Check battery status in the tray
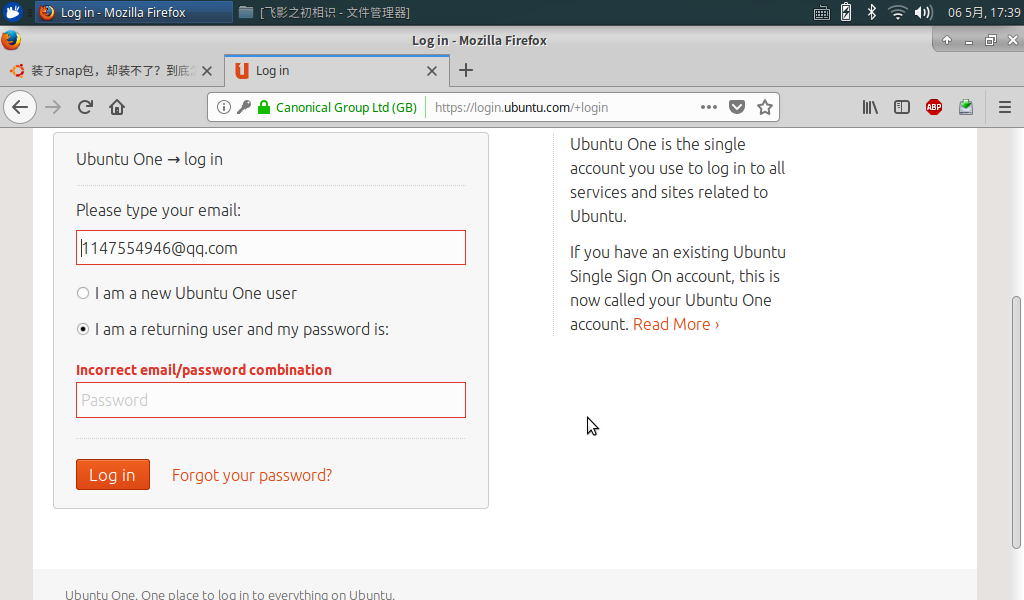1024x600 pixels. [x=846, y=12]
